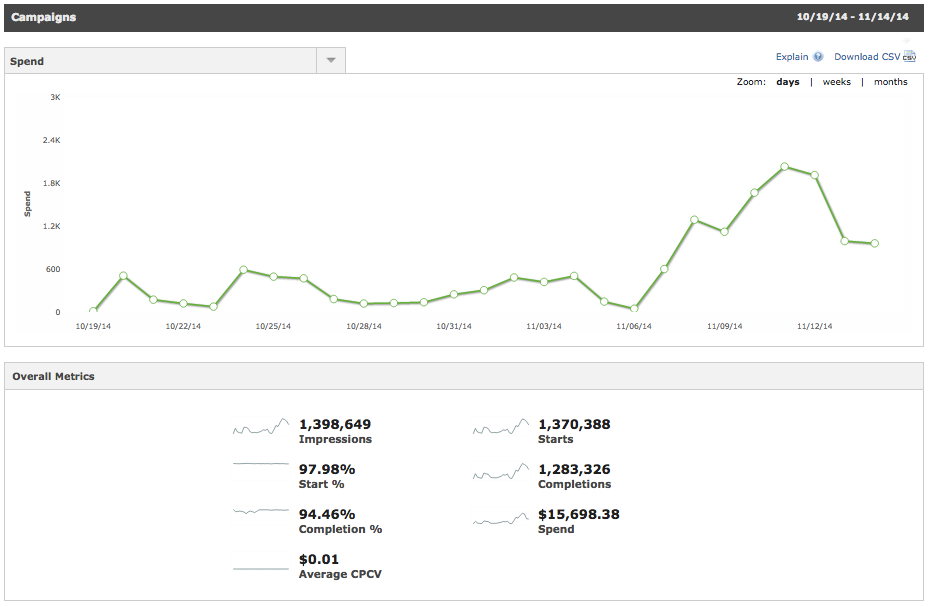Click the last data point on the chart
This screenshot has height=604, width=927.
pos(875,243)
